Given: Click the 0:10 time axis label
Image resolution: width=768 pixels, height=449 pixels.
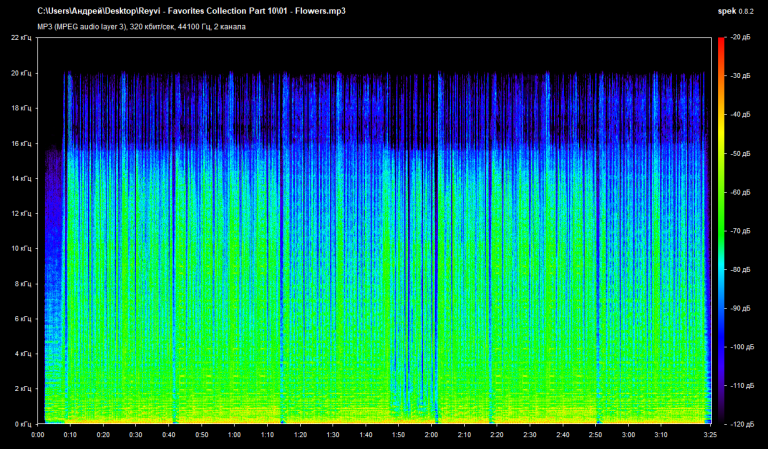Looking at the screenshot, I should [71, 435].
